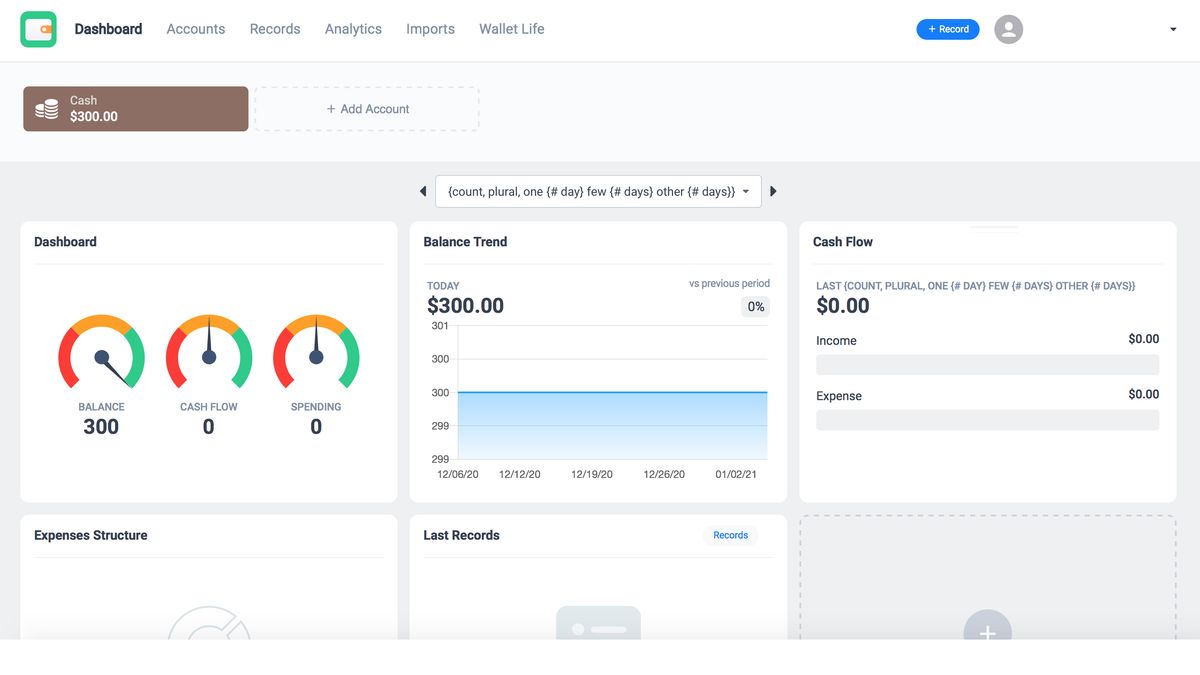Switch to the Imports section
This screenshot has width=1200, height=675.
(430, 29)
